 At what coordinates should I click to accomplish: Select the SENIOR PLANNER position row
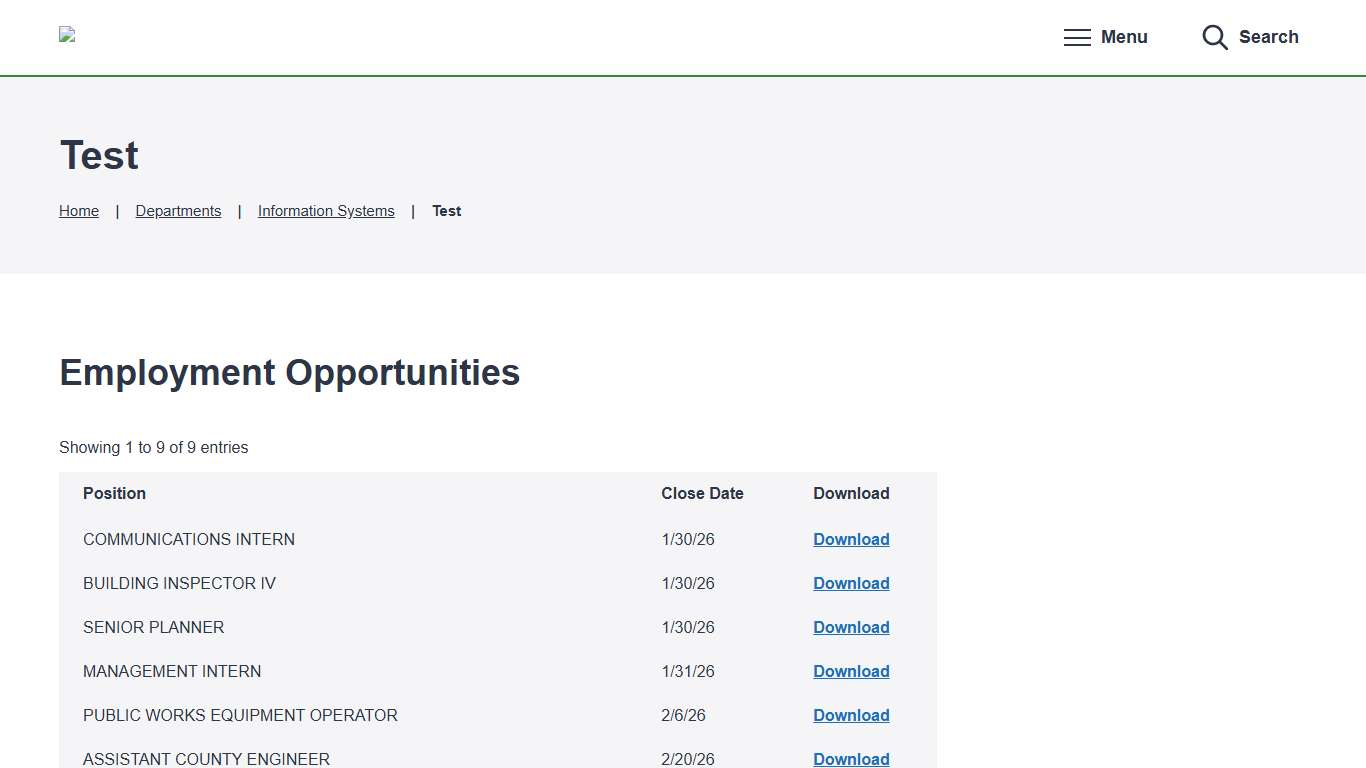pyautogui.click(x=154, y=627)
